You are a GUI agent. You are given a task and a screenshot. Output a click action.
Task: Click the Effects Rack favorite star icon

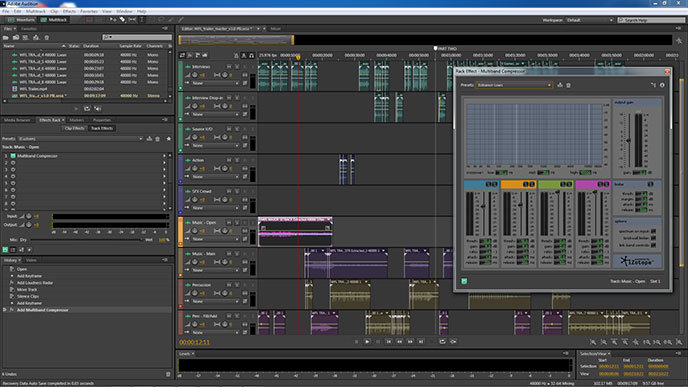pos(168,139)
